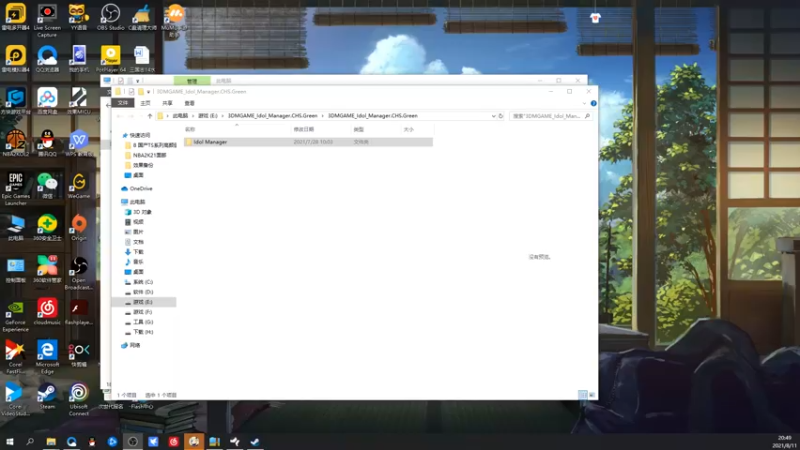Open 工具 (G:) drive in navigation pane
This screenshot has height=450, width=800.
tap(143, 322)
